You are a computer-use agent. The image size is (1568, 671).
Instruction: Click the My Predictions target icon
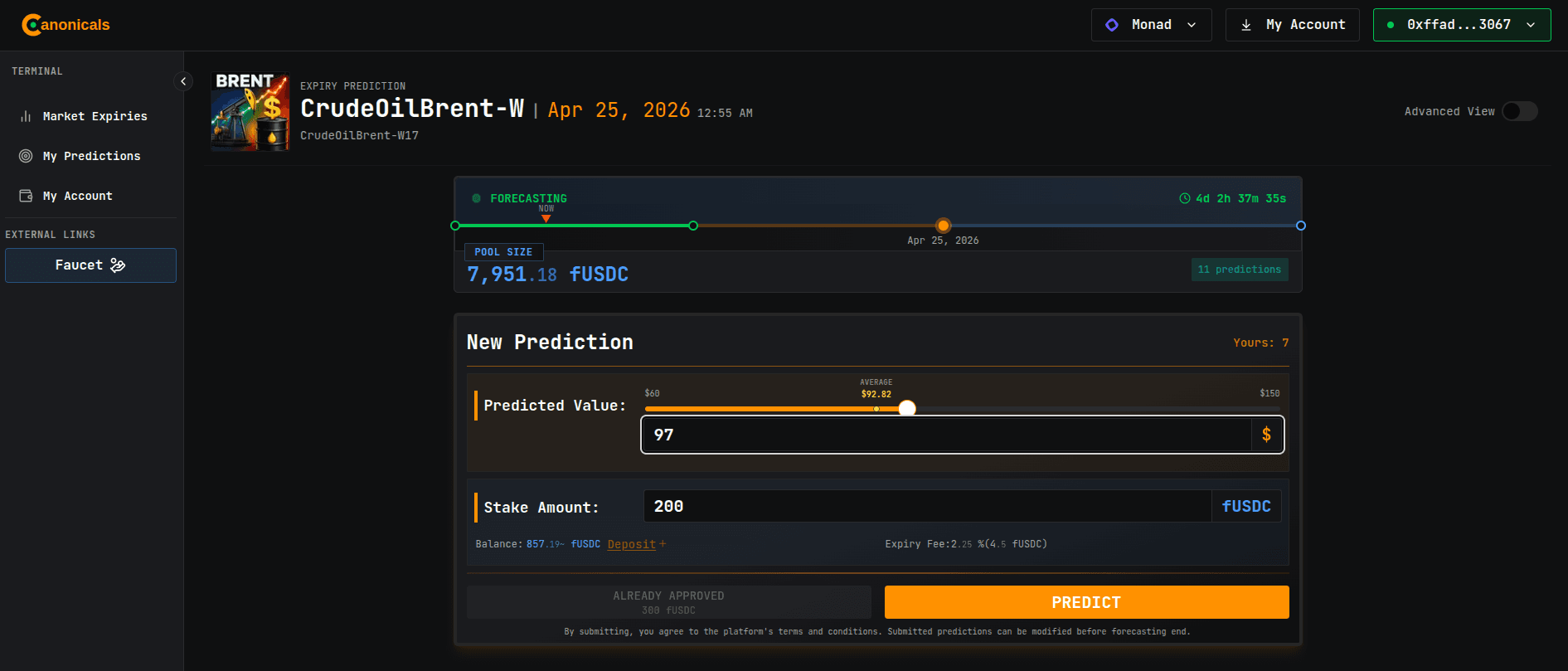pos(26,155)
